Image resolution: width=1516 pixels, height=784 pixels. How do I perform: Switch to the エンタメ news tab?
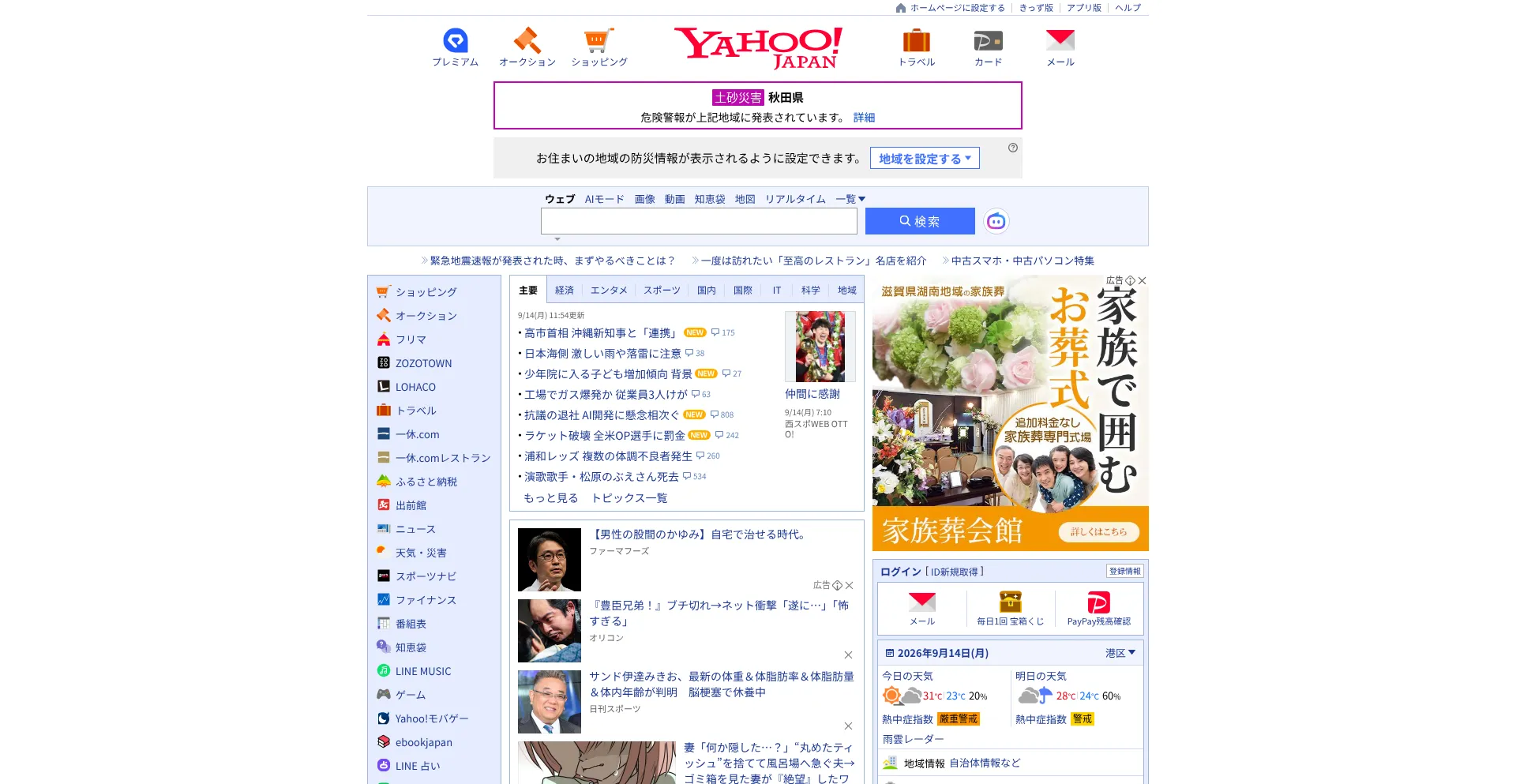coord(609,290)
